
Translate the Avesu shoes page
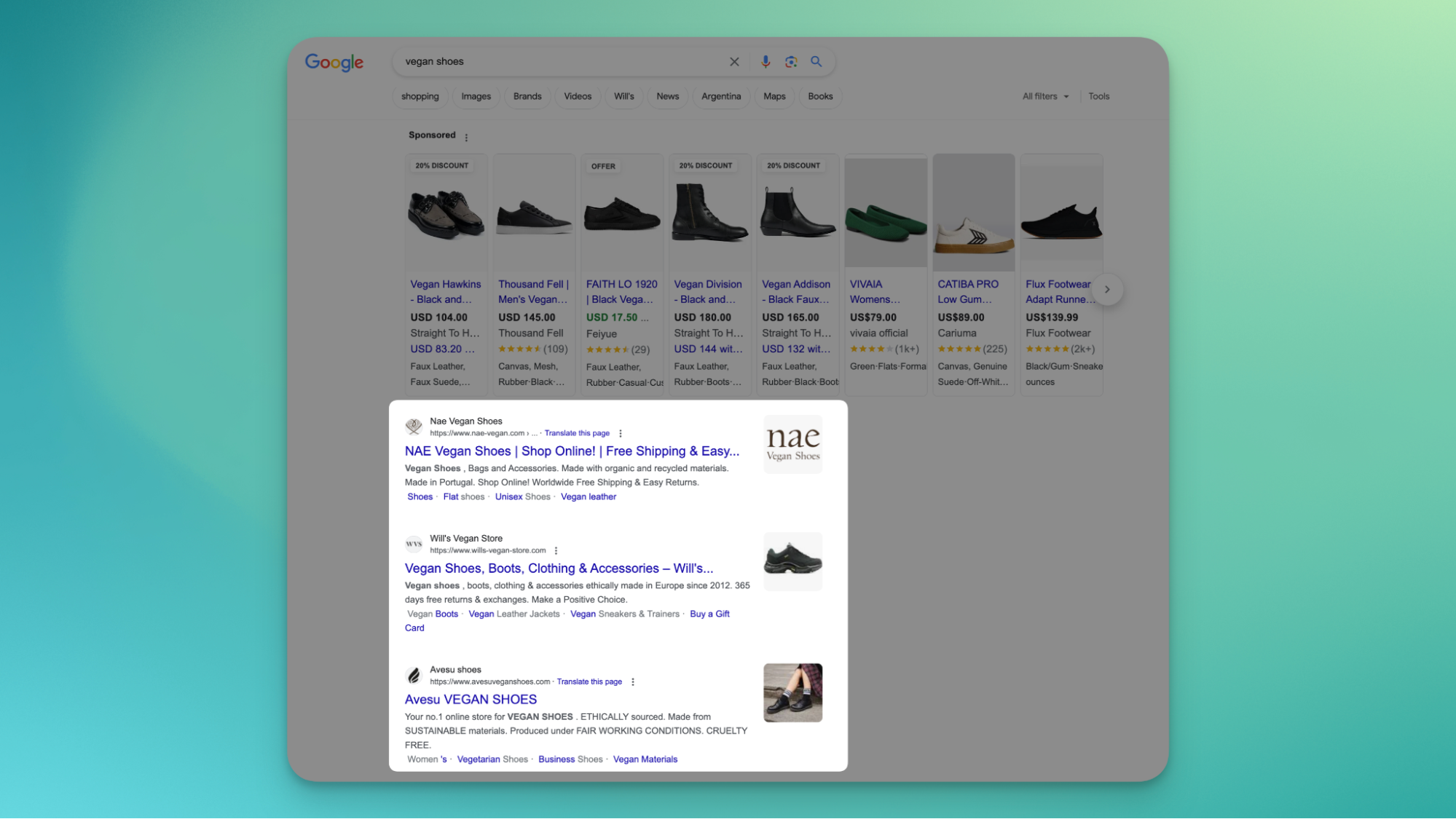[x=589, y=682]
